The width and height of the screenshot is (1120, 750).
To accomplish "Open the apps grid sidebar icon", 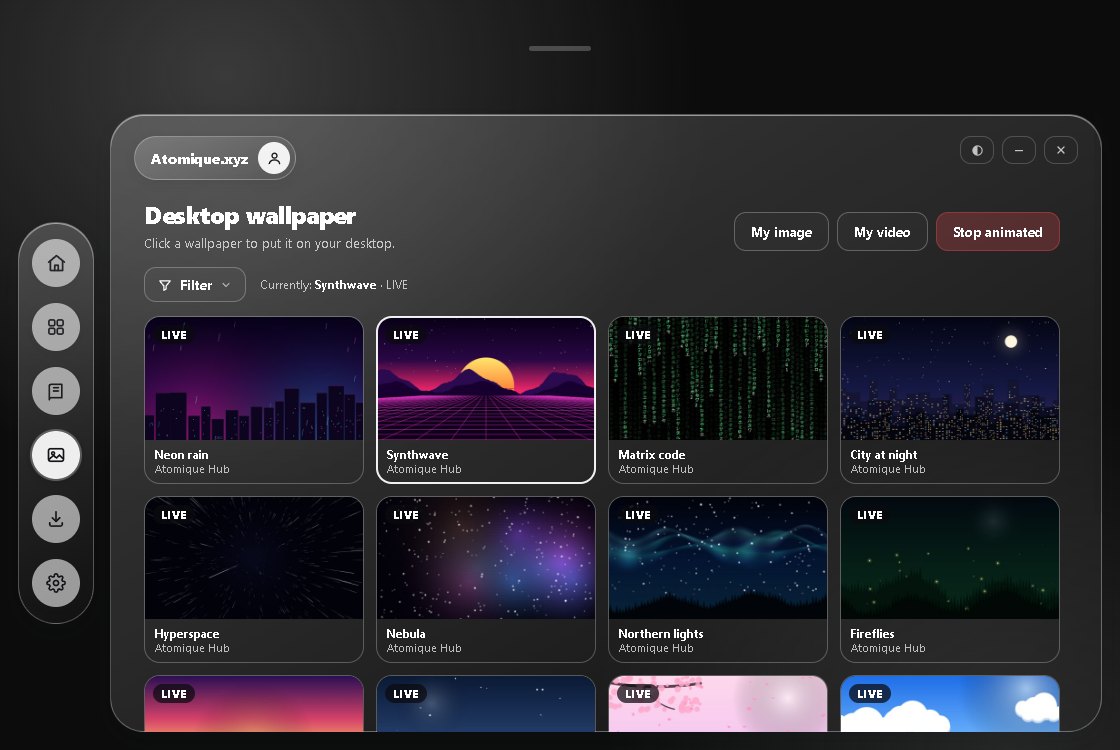I will [x=56, y=327].
